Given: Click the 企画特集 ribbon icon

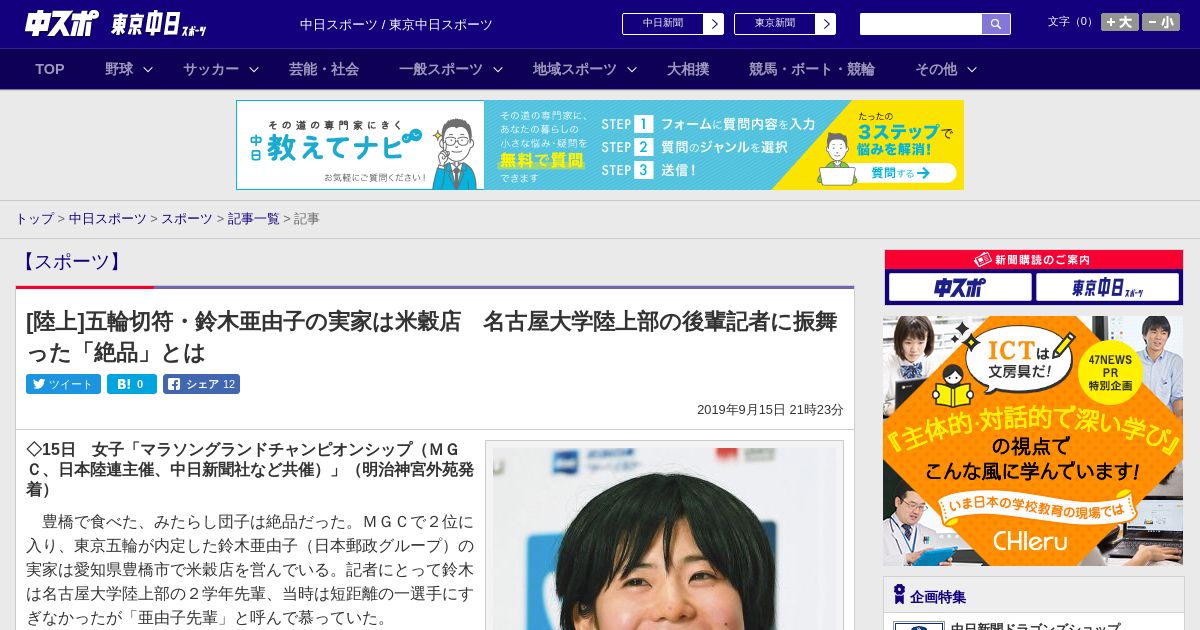Looking at the screenshot, I should coord(899,595).
